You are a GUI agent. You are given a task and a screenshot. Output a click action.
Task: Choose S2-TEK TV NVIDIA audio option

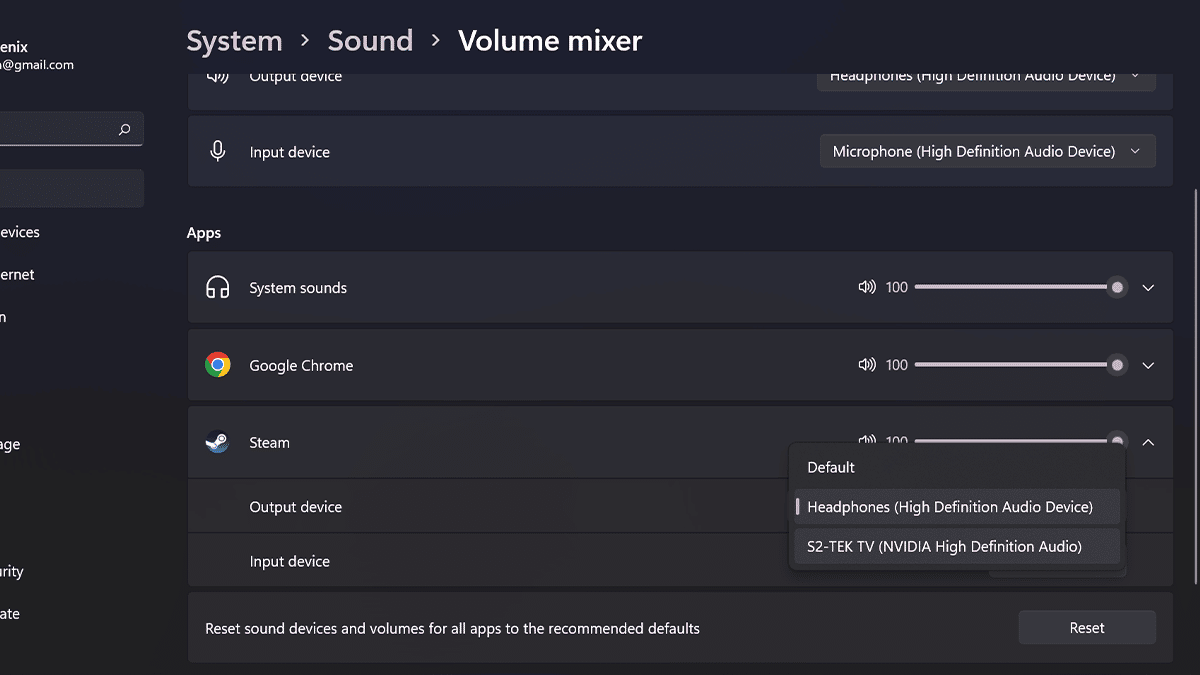(x=944, y=546)
